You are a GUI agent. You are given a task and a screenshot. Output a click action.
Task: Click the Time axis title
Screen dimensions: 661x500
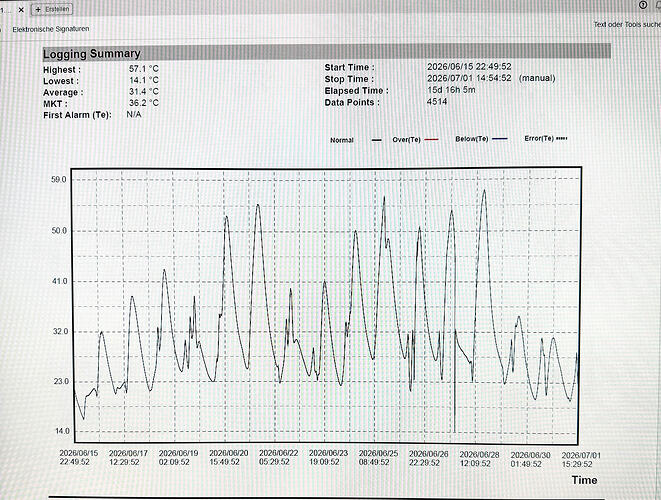[x=584, y=480]
